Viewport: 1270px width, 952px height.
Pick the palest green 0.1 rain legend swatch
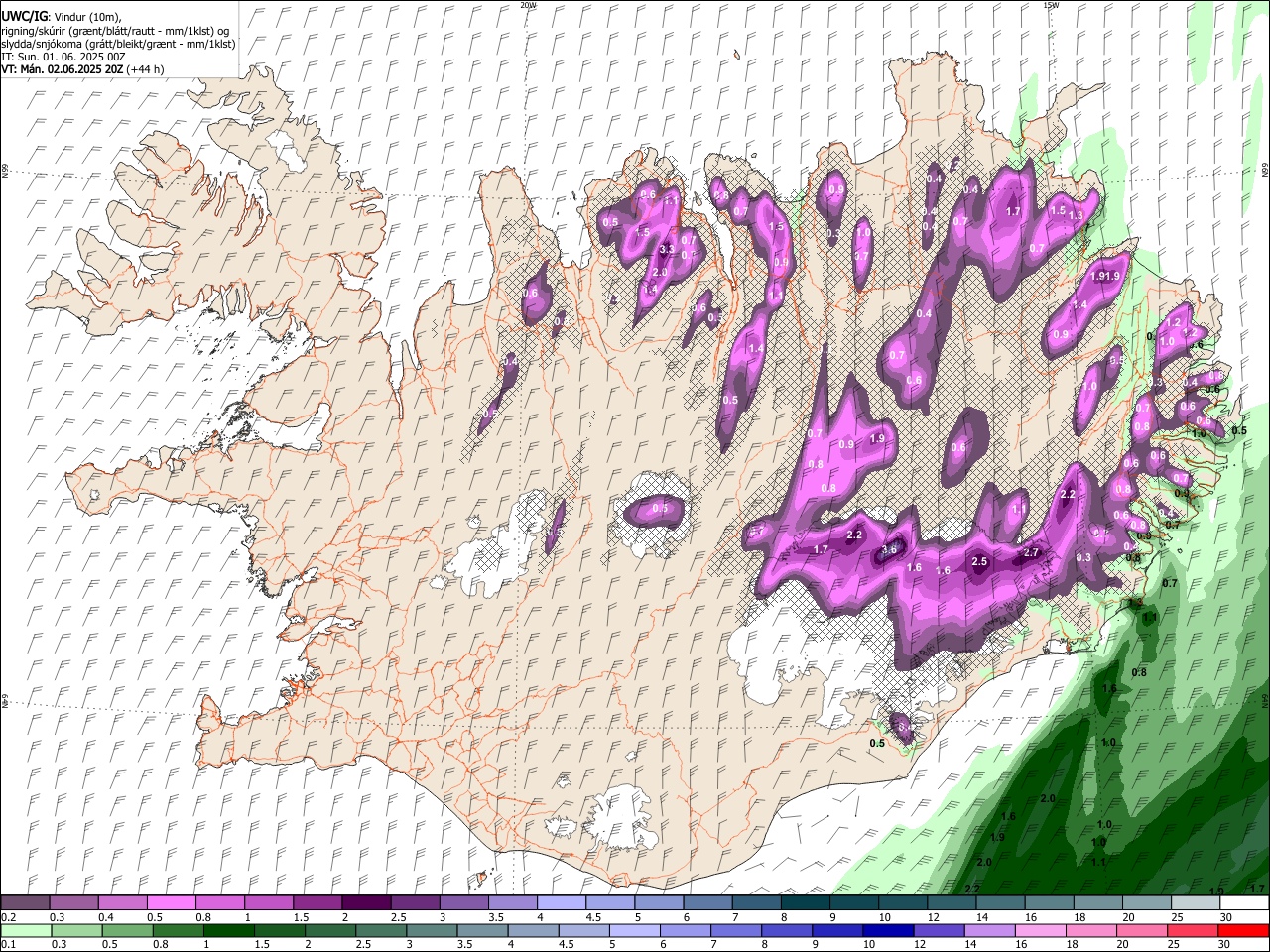(26, 930)
